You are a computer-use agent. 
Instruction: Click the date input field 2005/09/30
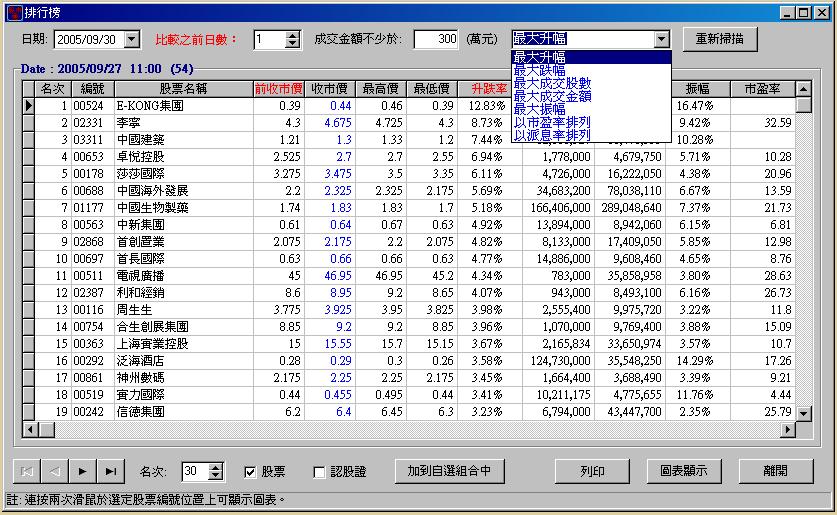click(x=90, y=39)
